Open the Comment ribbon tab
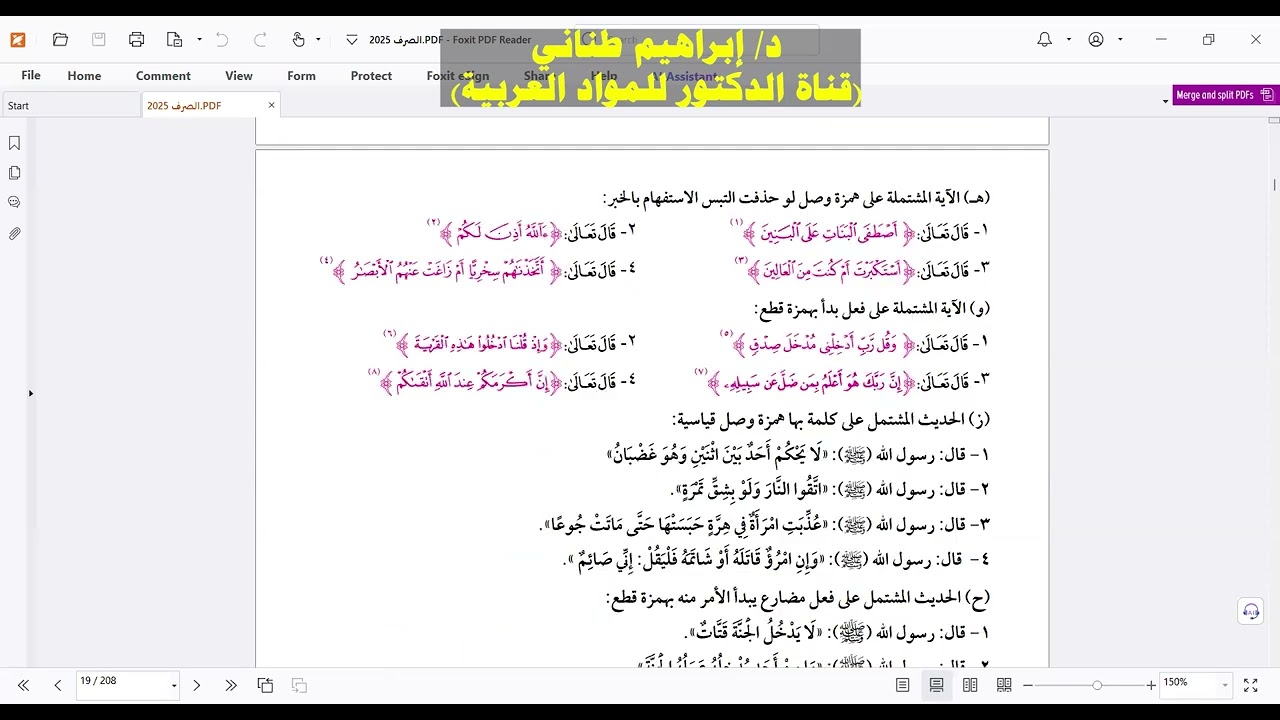This screenshot has width=1280, height=720. 163,76
